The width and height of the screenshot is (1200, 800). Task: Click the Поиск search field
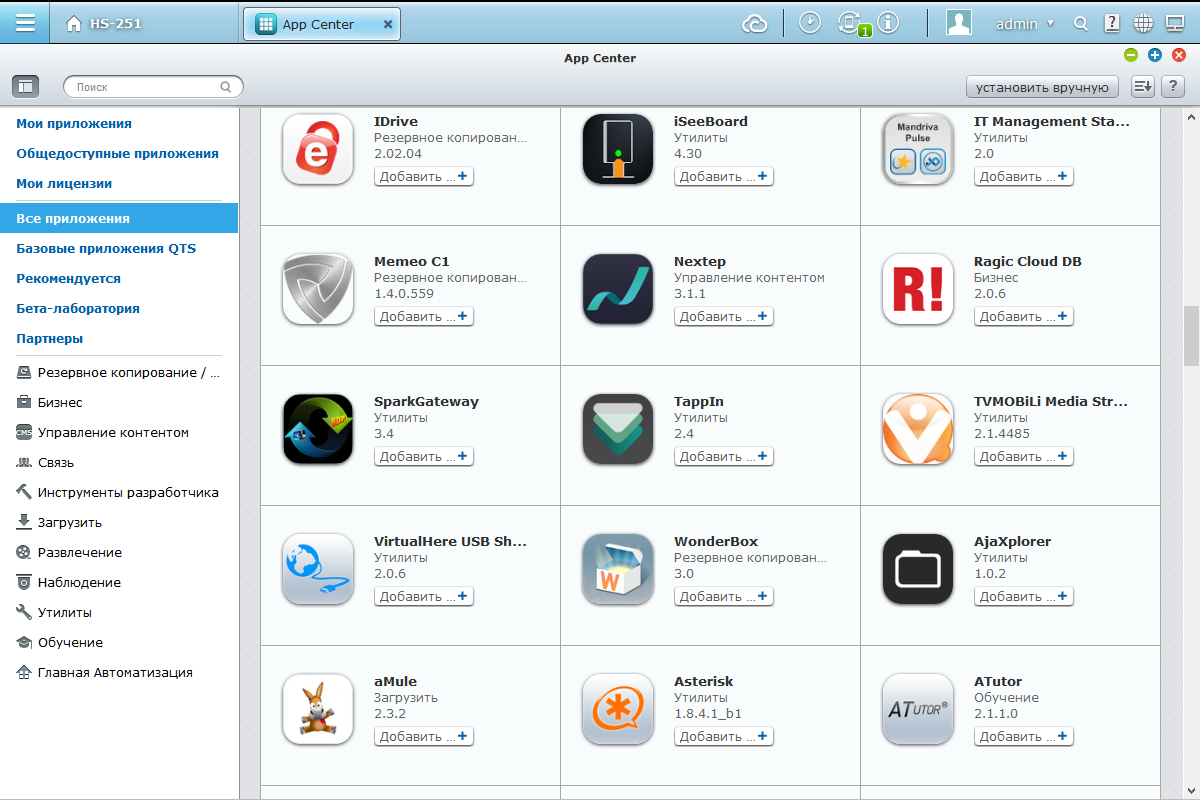tap(153, 87)
